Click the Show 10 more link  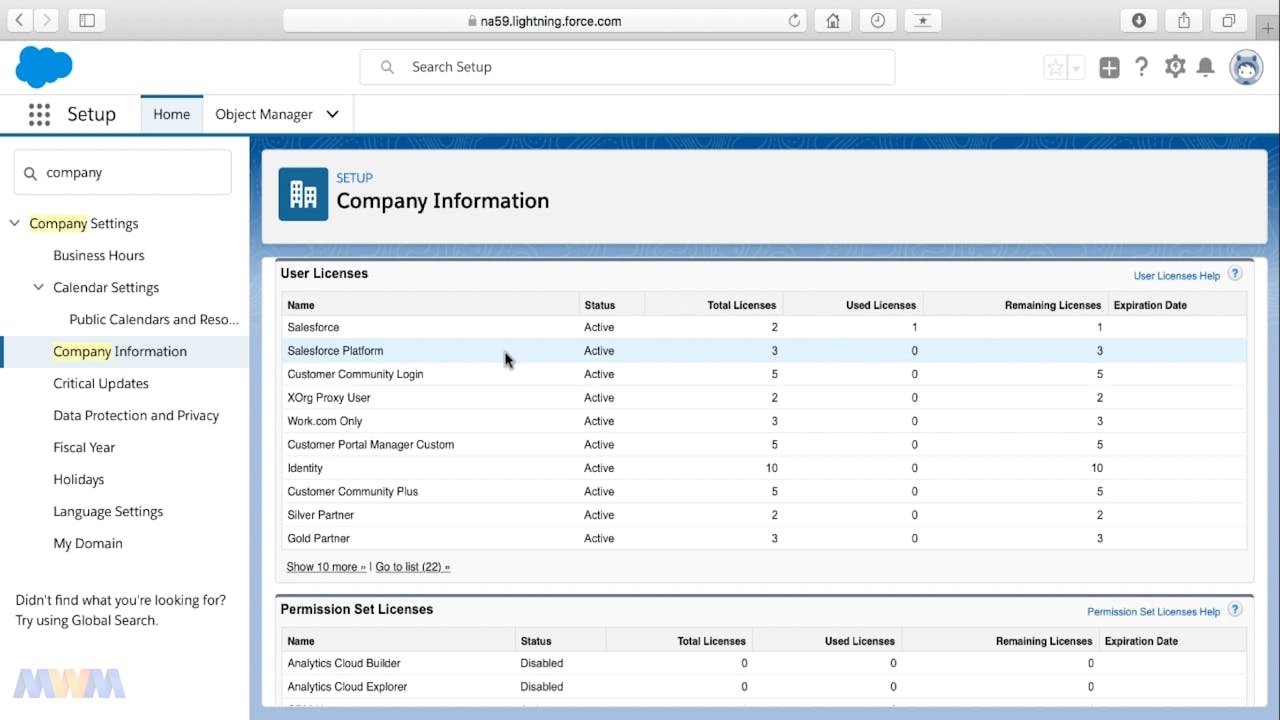click(326, 567)
